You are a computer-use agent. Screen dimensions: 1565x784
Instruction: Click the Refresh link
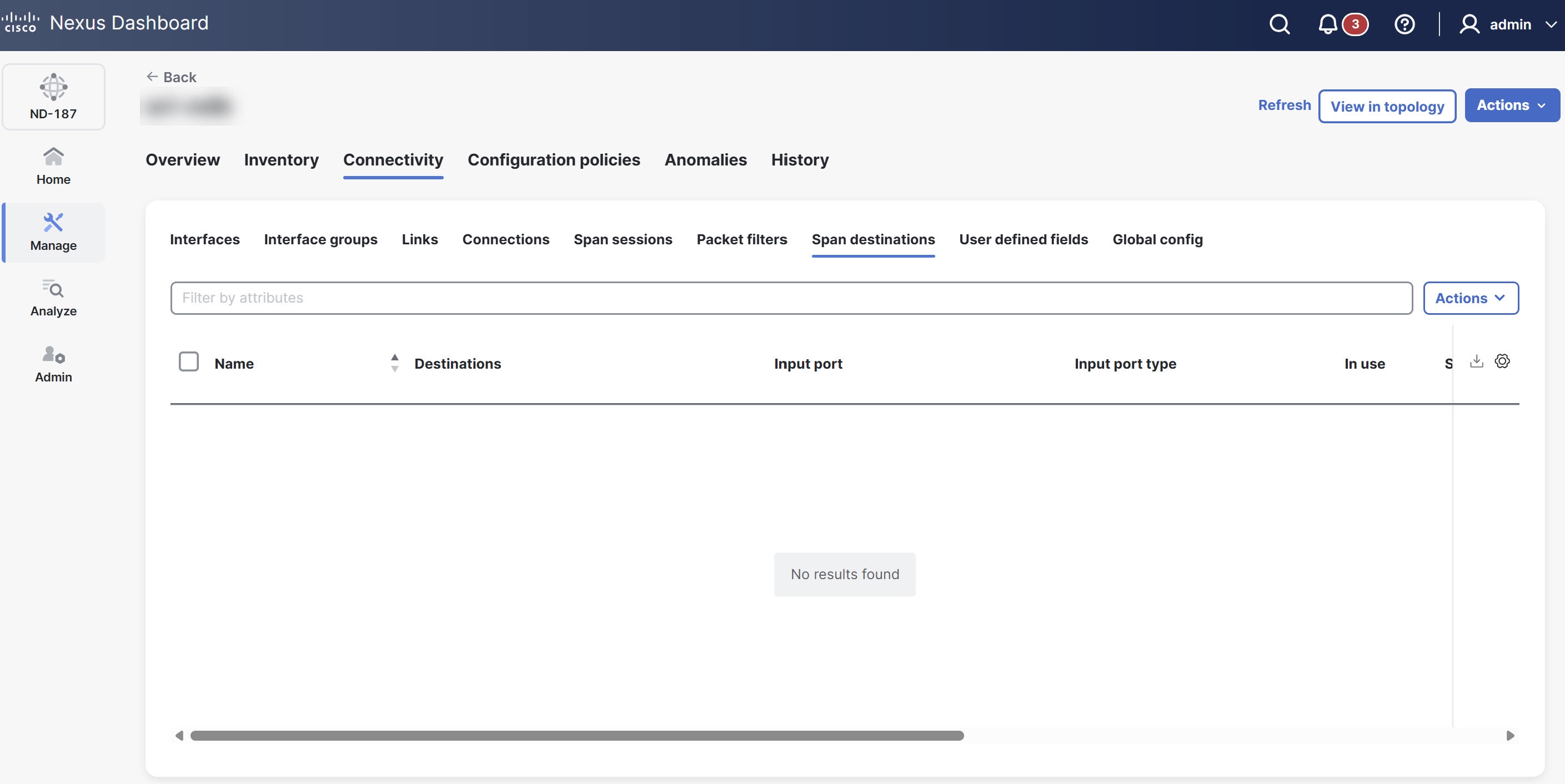(x=1284, y=105)
